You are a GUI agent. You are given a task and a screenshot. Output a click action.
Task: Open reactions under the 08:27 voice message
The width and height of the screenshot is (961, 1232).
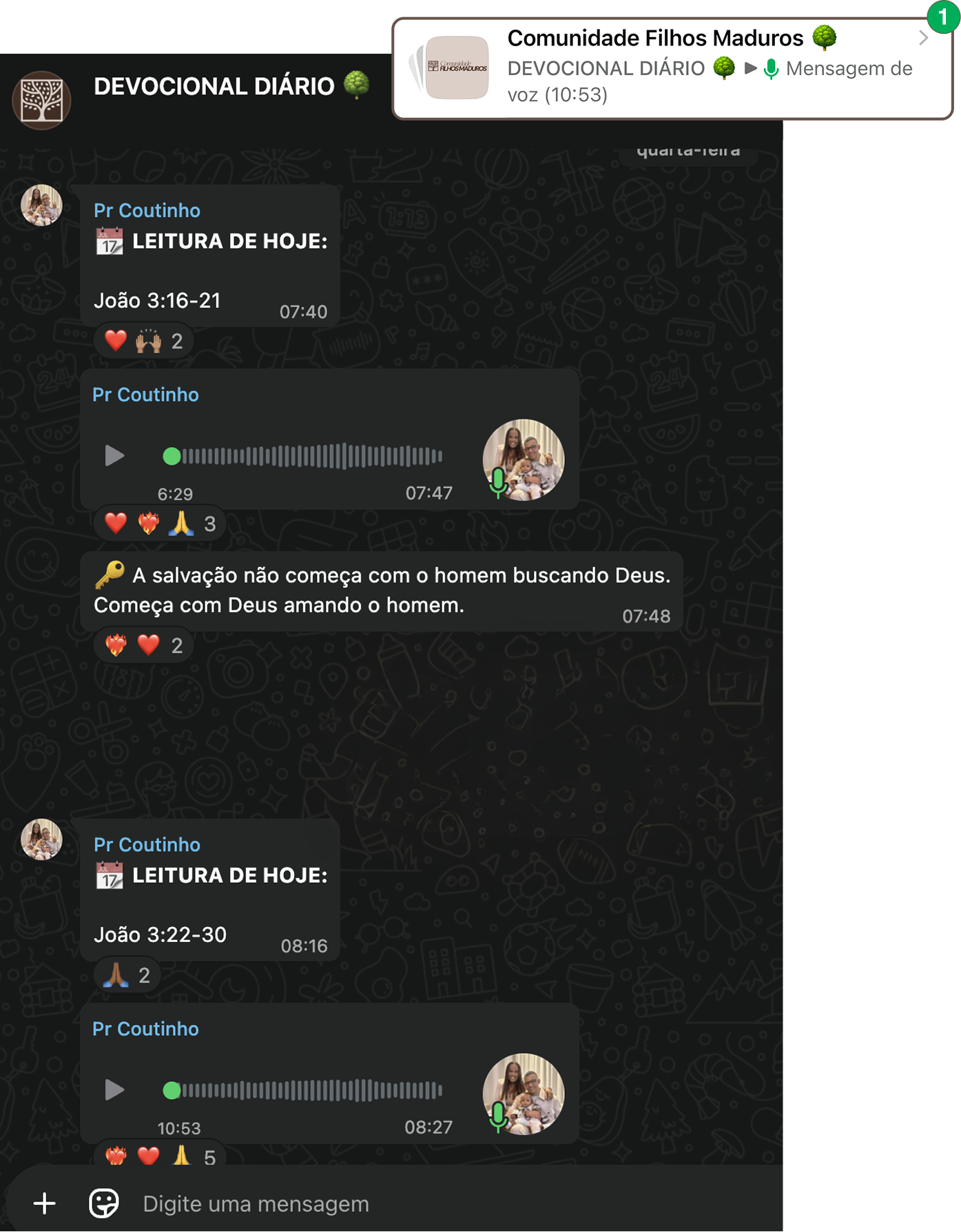[160, 1156]
